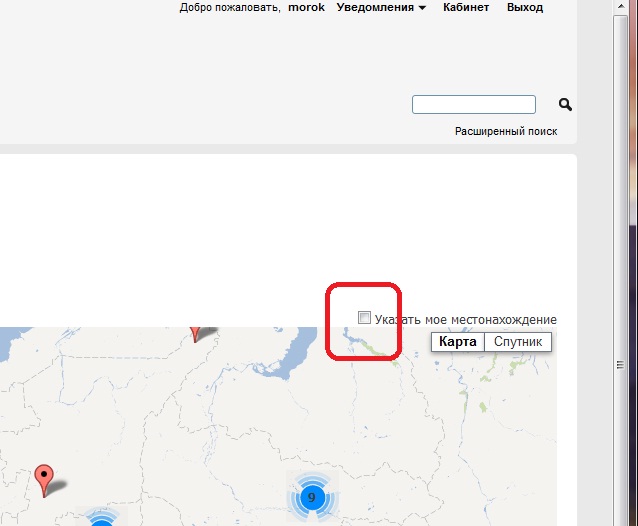638x526 pixels.
Task: Click the Выход logout link
Action: [525, 7]
